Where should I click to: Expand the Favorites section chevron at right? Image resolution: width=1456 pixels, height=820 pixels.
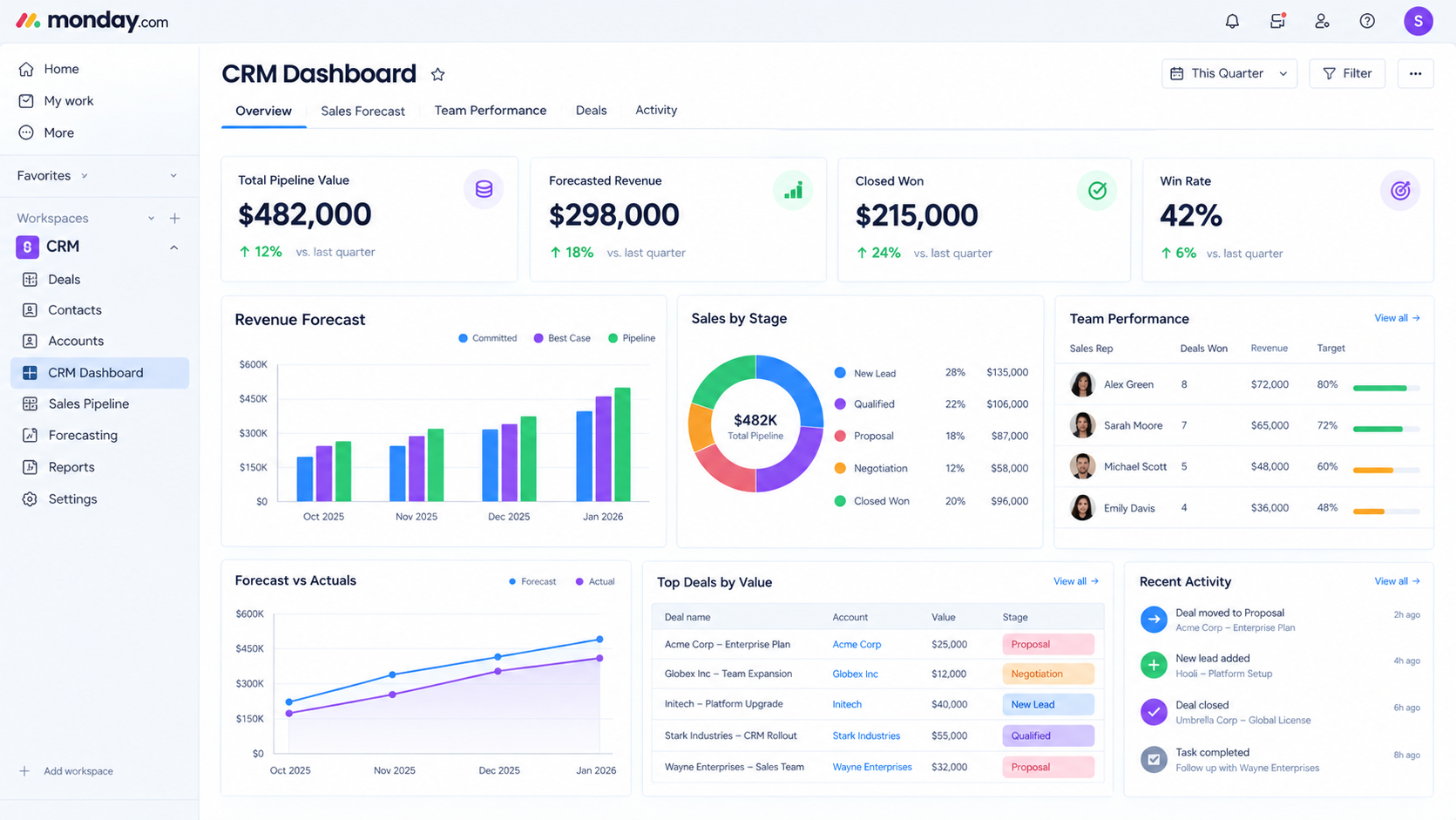(x=173, y=176)
